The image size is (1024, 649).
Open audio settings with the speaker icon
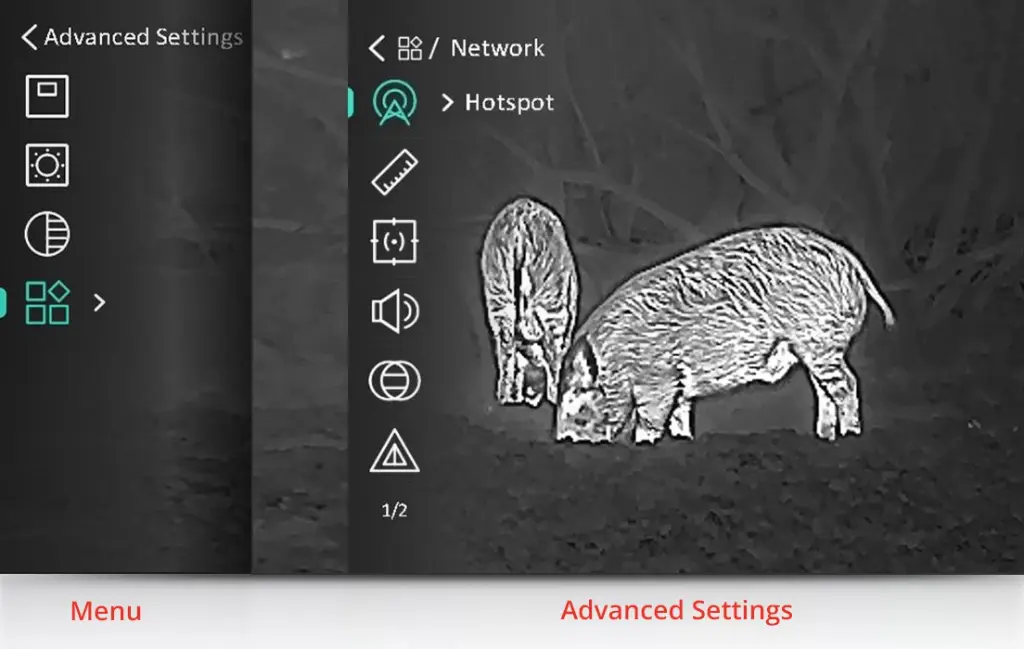[x=397, y=311]
